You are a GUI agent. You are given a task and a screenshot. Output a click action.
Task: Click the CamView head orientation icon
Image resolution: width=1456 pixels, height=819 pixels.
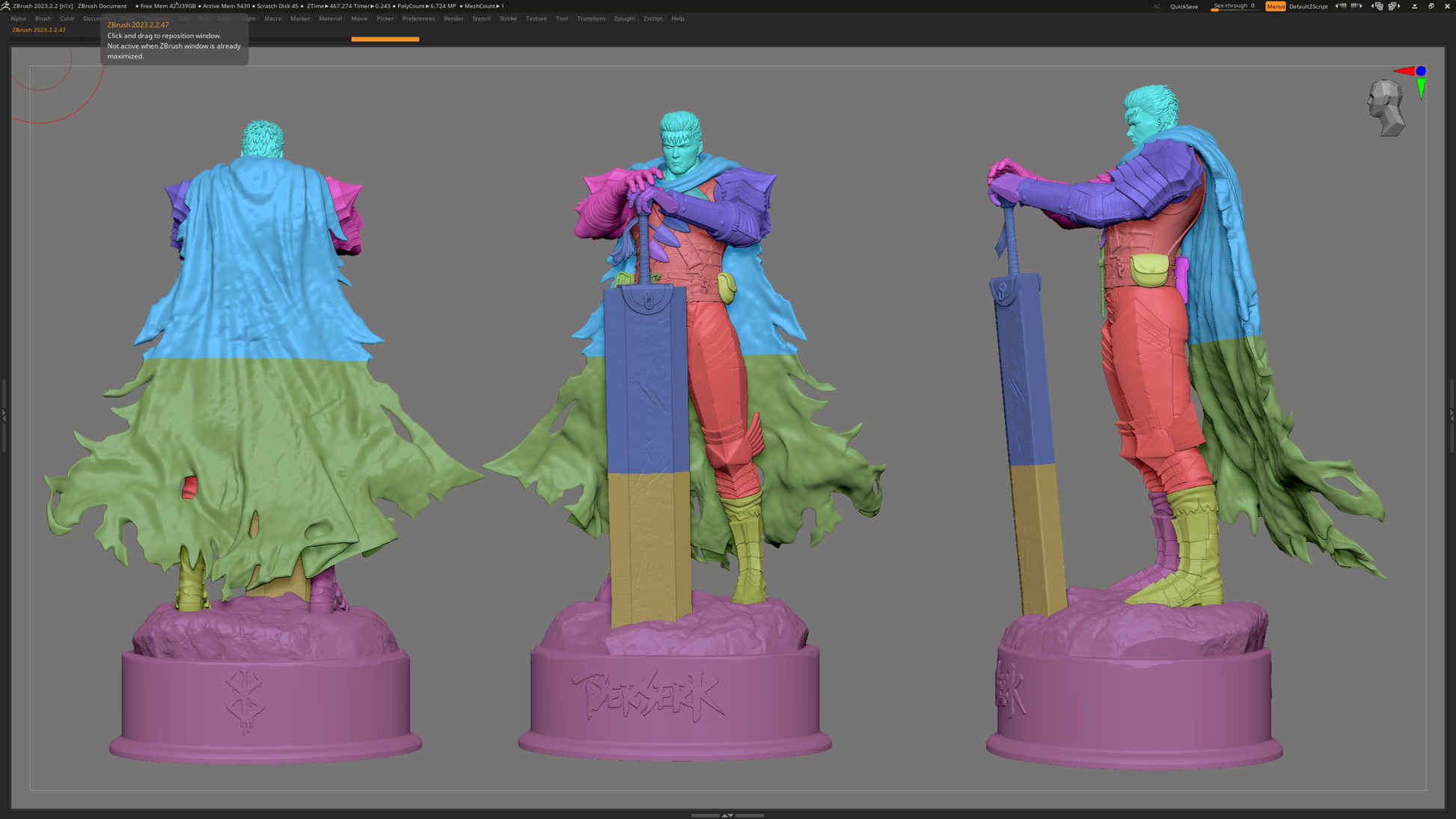pyautogui.click(x=1386, y=108)
